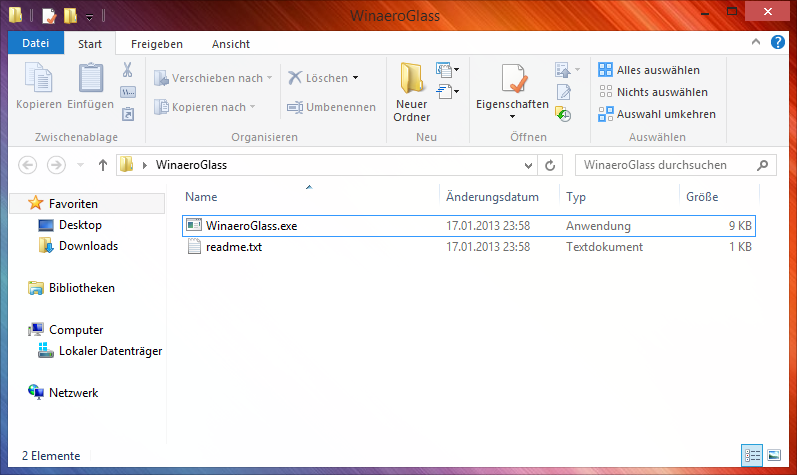Image resolution: width=797 pixels, height=475 pixels.
Task: Click the edit icon in Öffnen group
Action: point(564,92)
